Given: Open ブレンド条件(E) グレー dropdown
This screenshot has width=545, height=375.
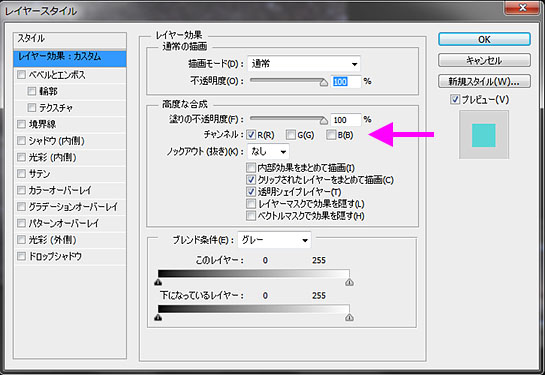Looking at the screenshot, I should click(274, 240).
